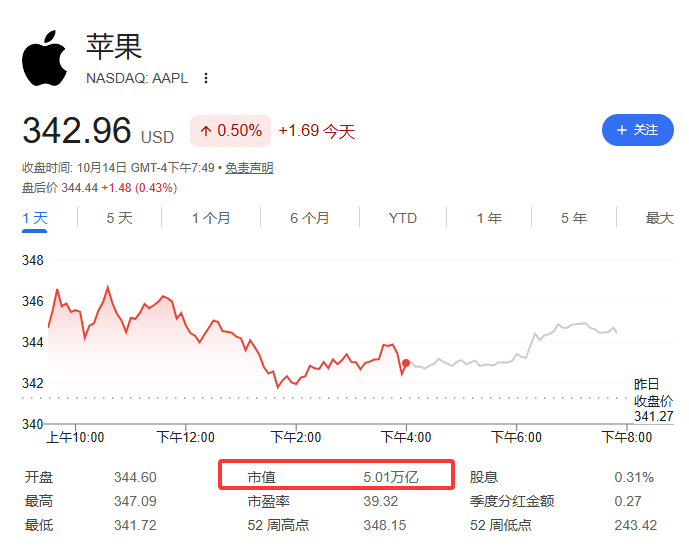The width and height of the screenshot is (689, 558).
Task: Click the 昨日收盘价 341.27 label
Action: (x=653, y=400)
